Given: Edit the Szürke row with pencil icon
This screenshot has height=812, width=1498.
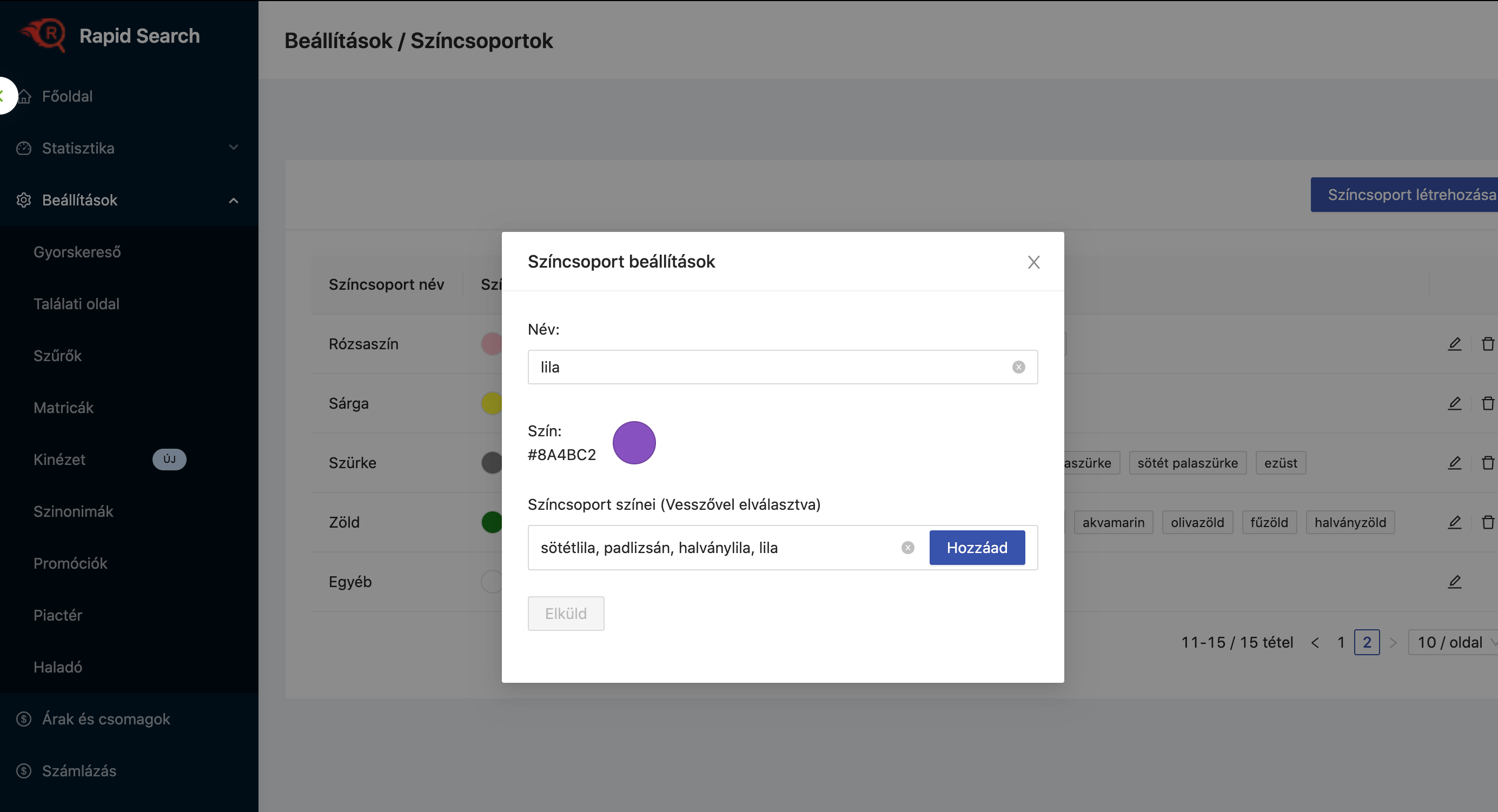Looking at the screenshot, I should [1454, 463].
